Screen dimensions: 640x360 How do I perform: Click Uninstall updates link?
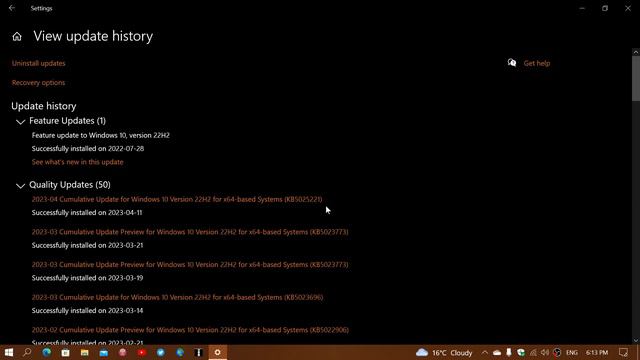click(x=38, y=63)
